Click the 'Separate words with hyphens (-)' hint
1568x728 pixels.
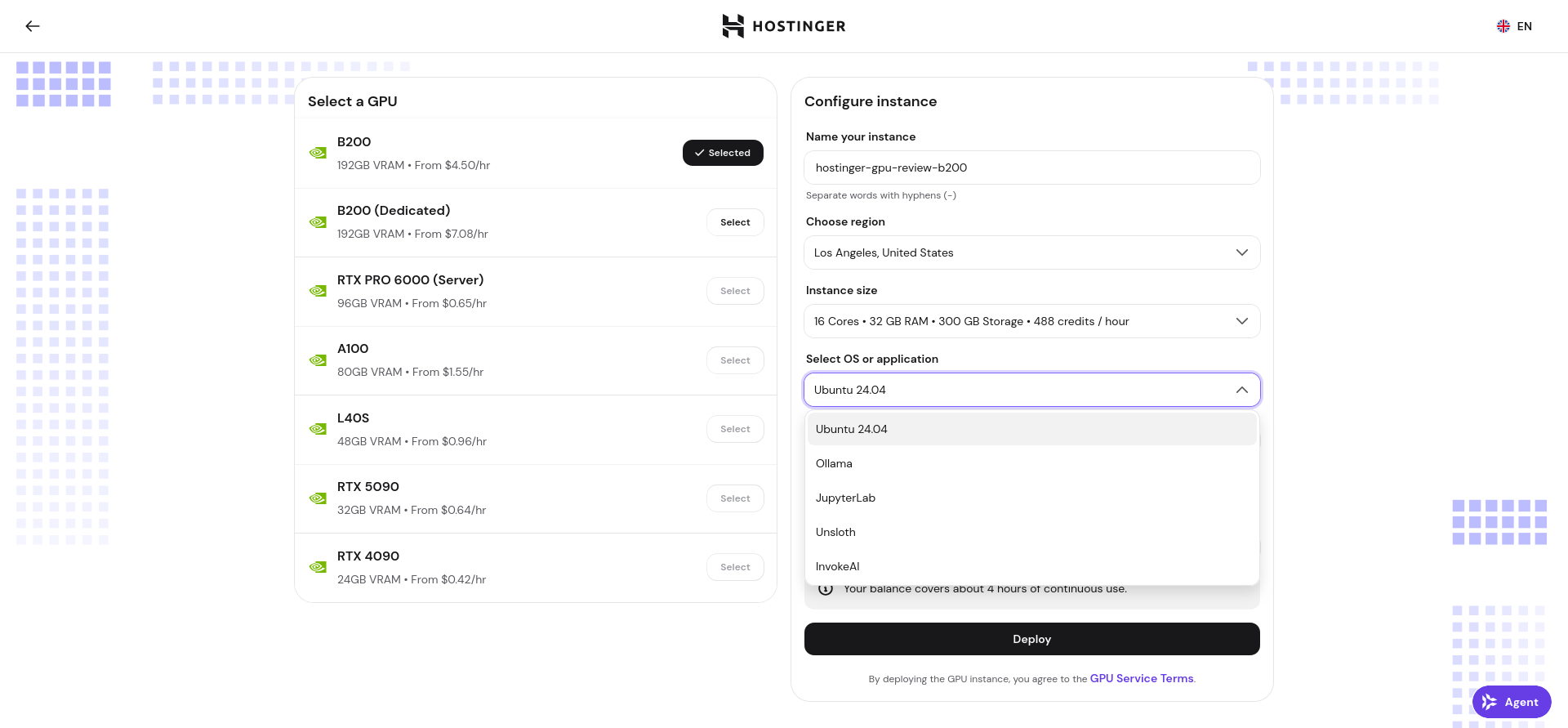pyautogui.click(x=880, y=195)
